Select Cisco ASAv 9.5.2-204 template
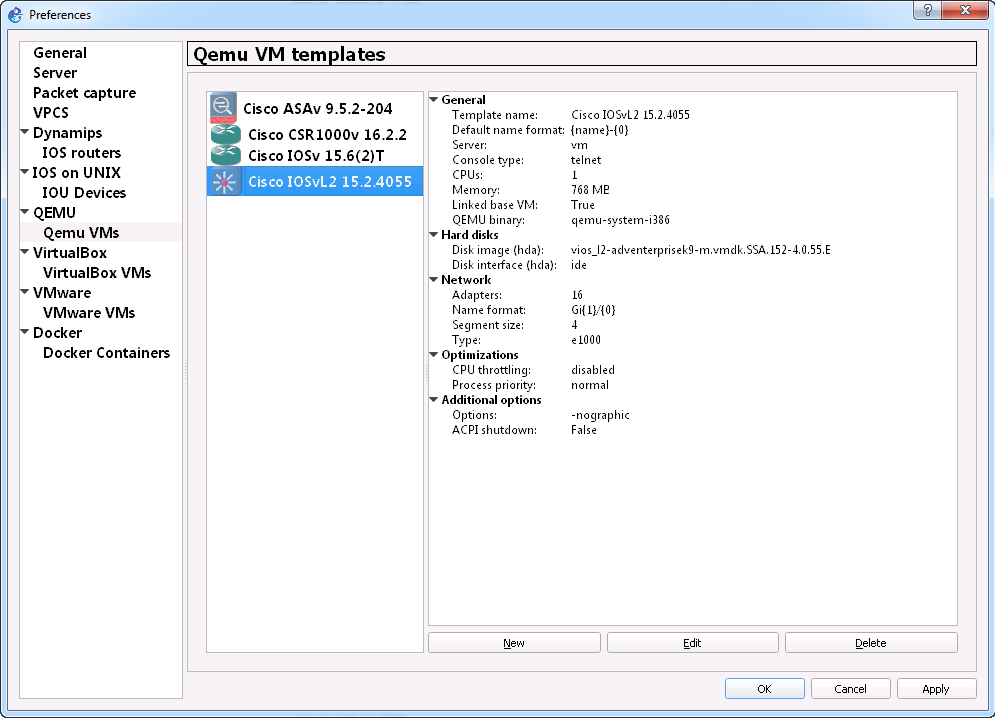 [x=317, y=109]
